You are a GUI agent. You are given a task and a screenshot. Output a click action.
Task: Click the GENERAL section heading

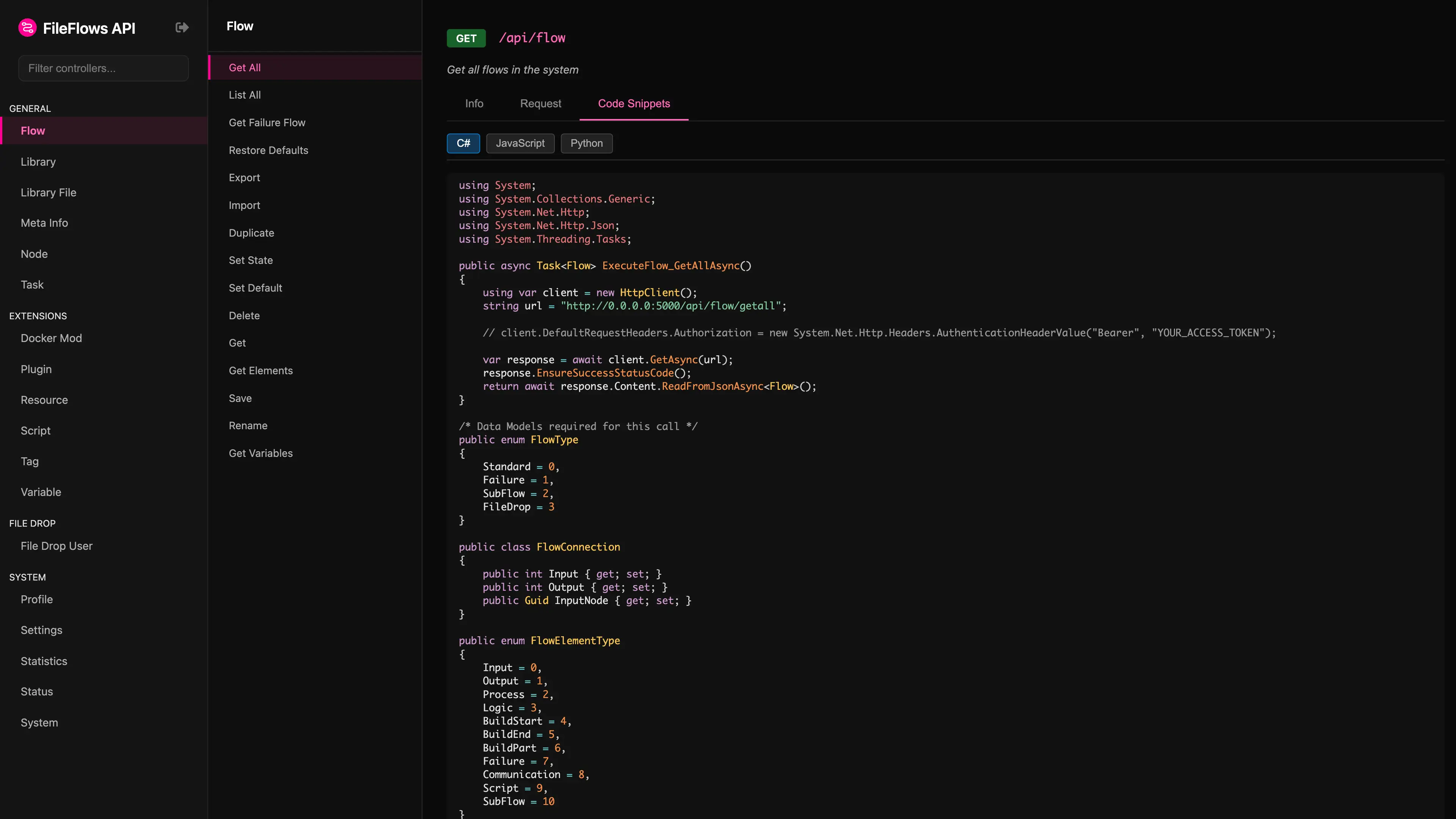[x=30, y=108]
